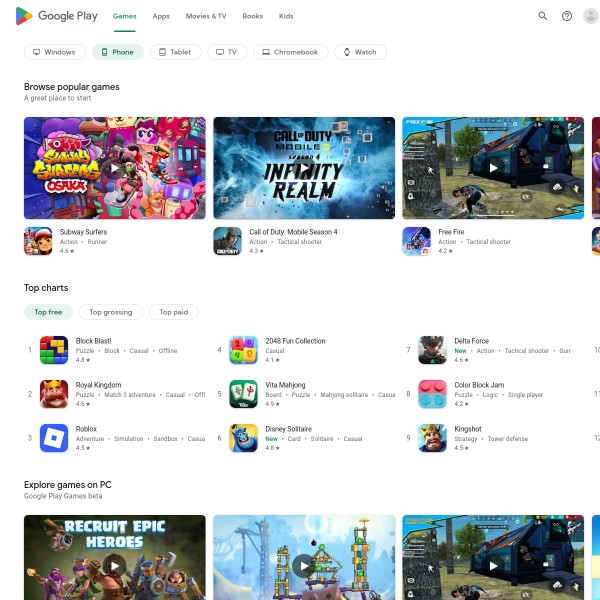Go to the Movies & TV tab
This screenshot has width=600, height=600.
tap(206, 16)
